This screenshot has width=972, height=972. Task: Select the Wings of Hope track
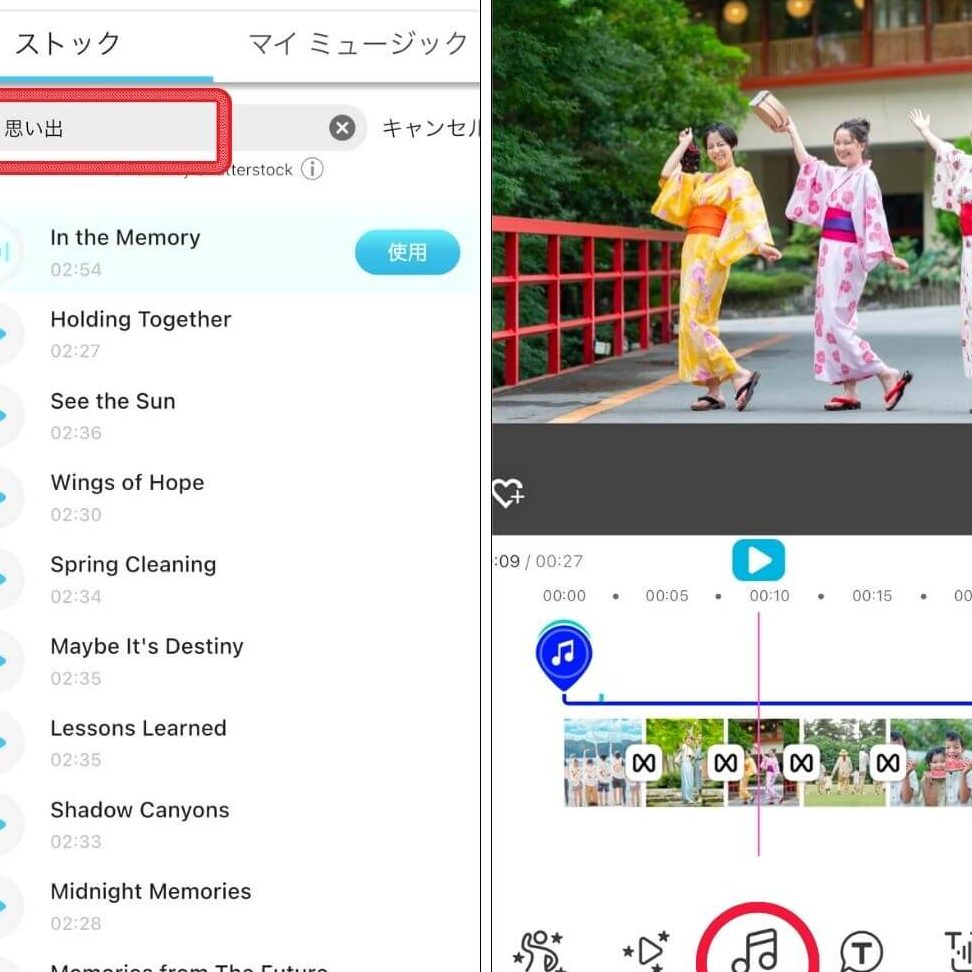239,498
